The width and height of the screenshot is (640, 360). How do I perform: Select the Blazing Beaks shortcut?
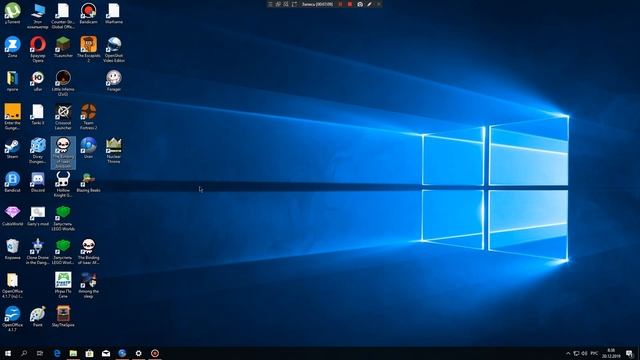[88, 182]
